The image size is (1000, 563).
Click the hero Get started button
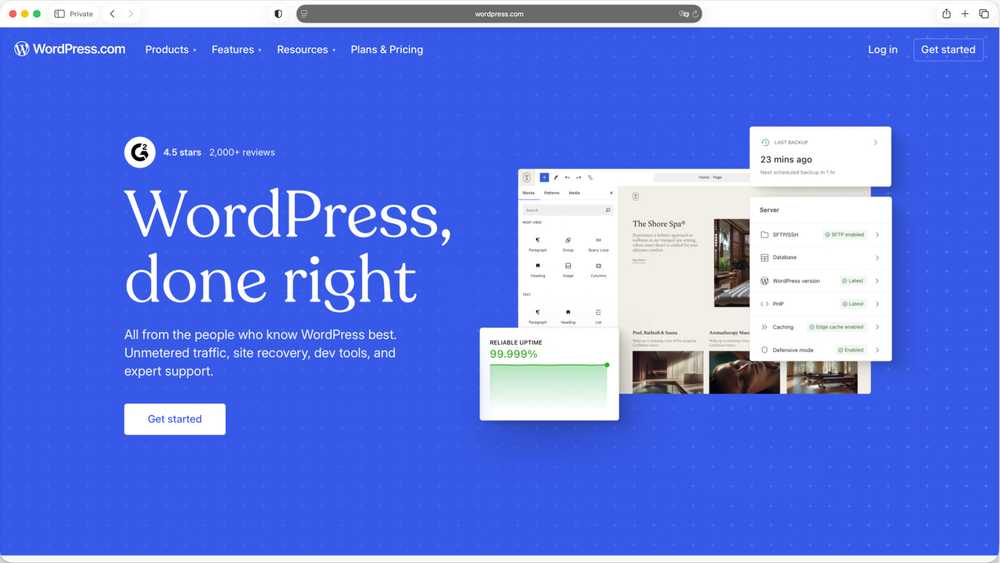(175, 419)
